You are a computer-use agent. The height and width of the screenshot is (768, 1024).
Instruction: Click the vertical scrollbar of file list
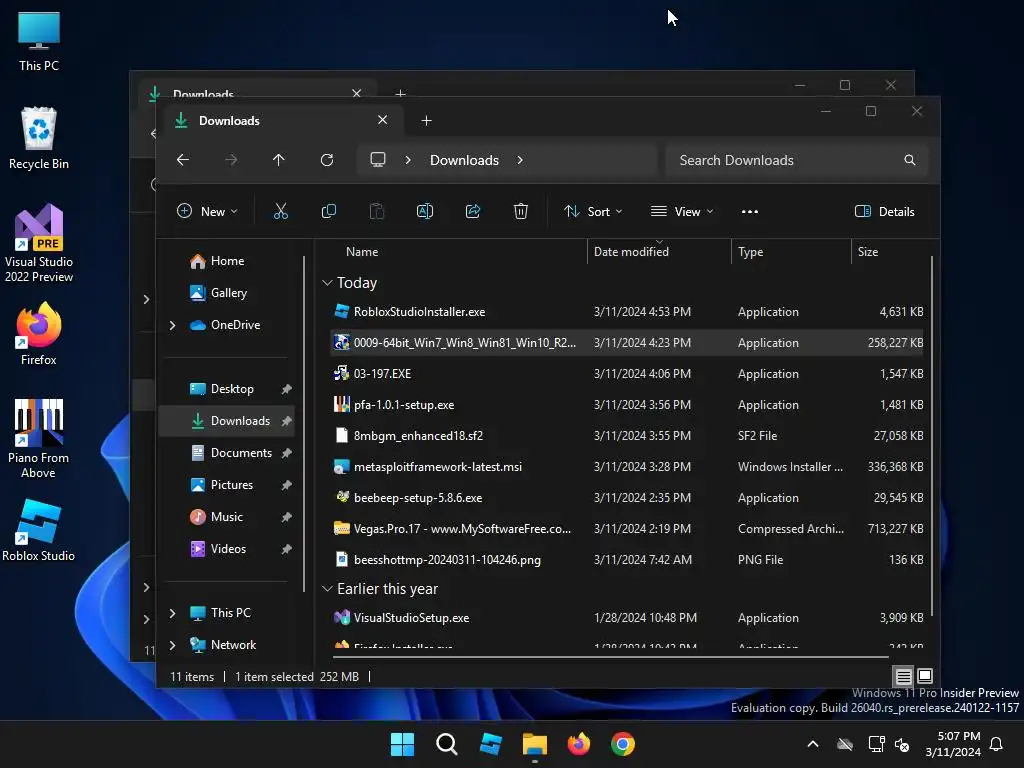click(931, 436)
